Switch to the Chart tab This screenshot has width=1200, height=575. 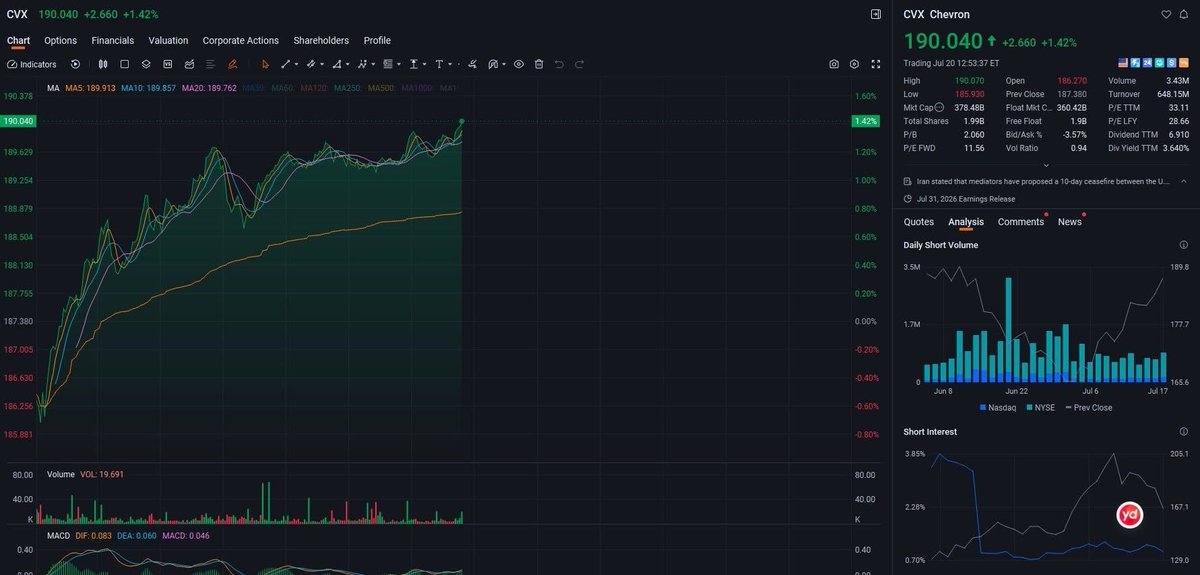(x=18, y=40)
